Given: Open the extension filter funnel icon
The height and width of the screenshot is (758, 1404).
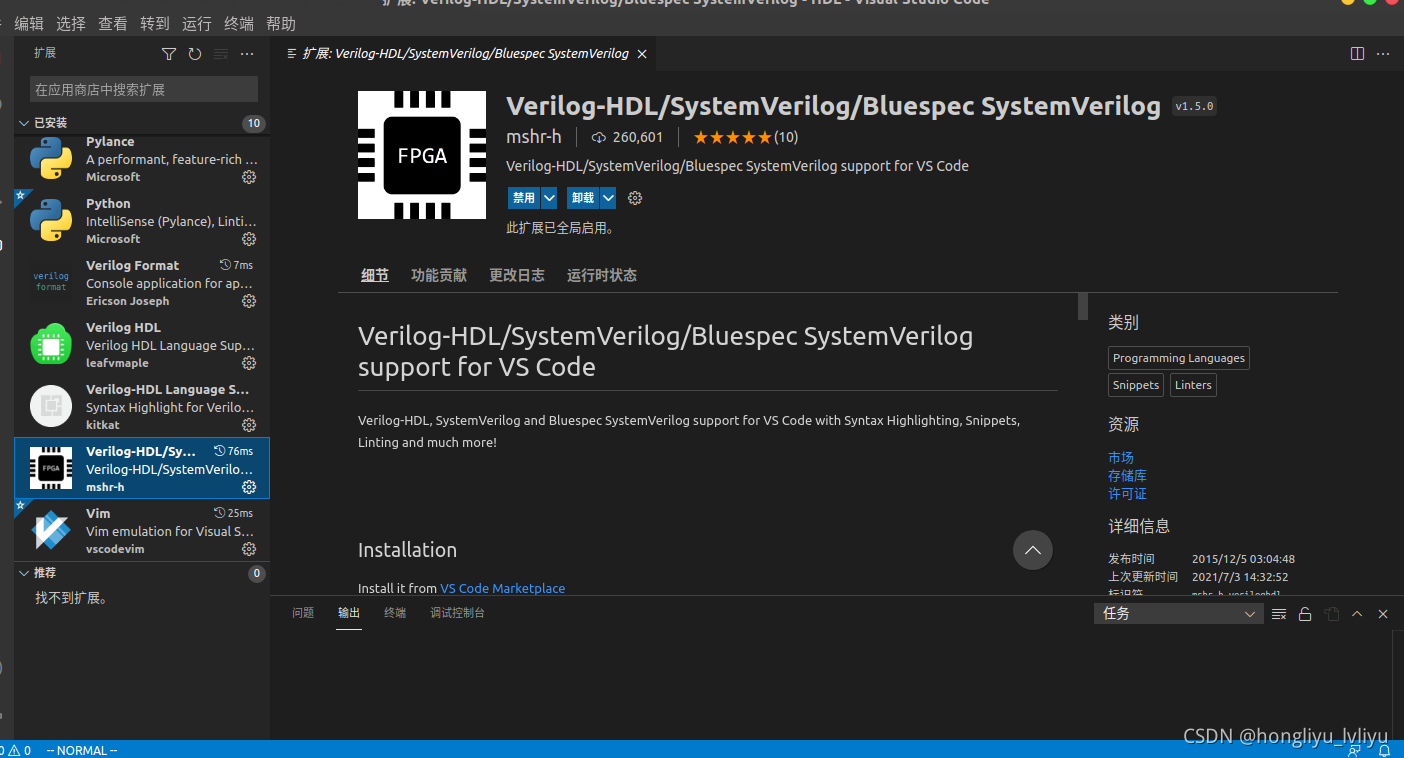Looking at the screenshot, I should click(169, 54).
